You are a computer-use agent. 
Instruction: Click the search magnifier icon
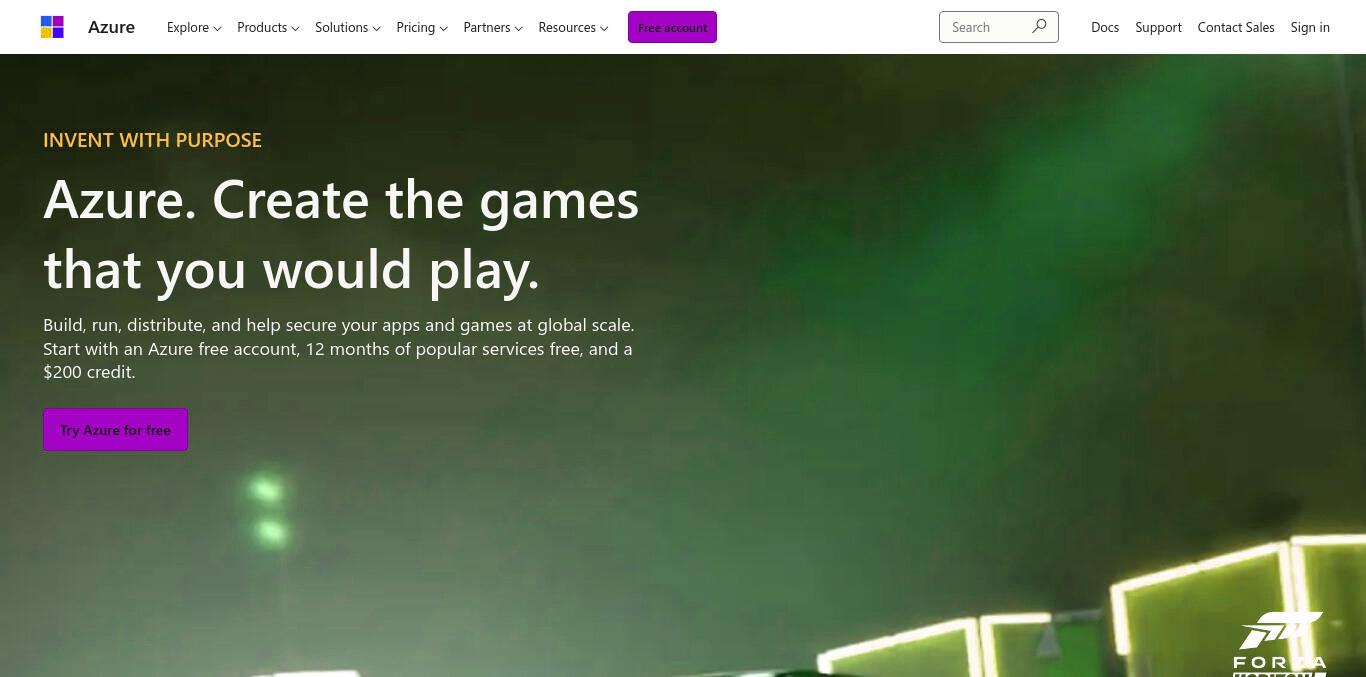pos(1039,27)
